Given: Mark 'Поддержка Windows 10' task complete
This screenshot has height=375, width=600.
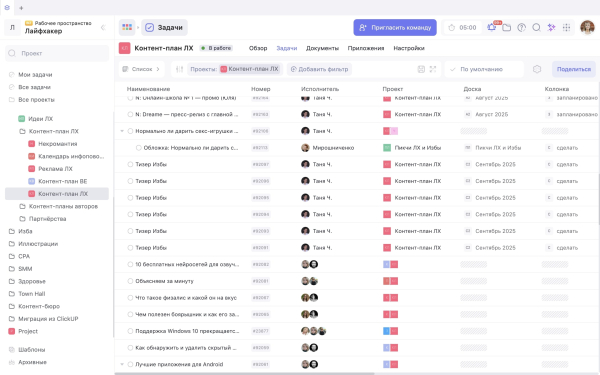Looking at the screenshot, I should click(x=130, y=331).
